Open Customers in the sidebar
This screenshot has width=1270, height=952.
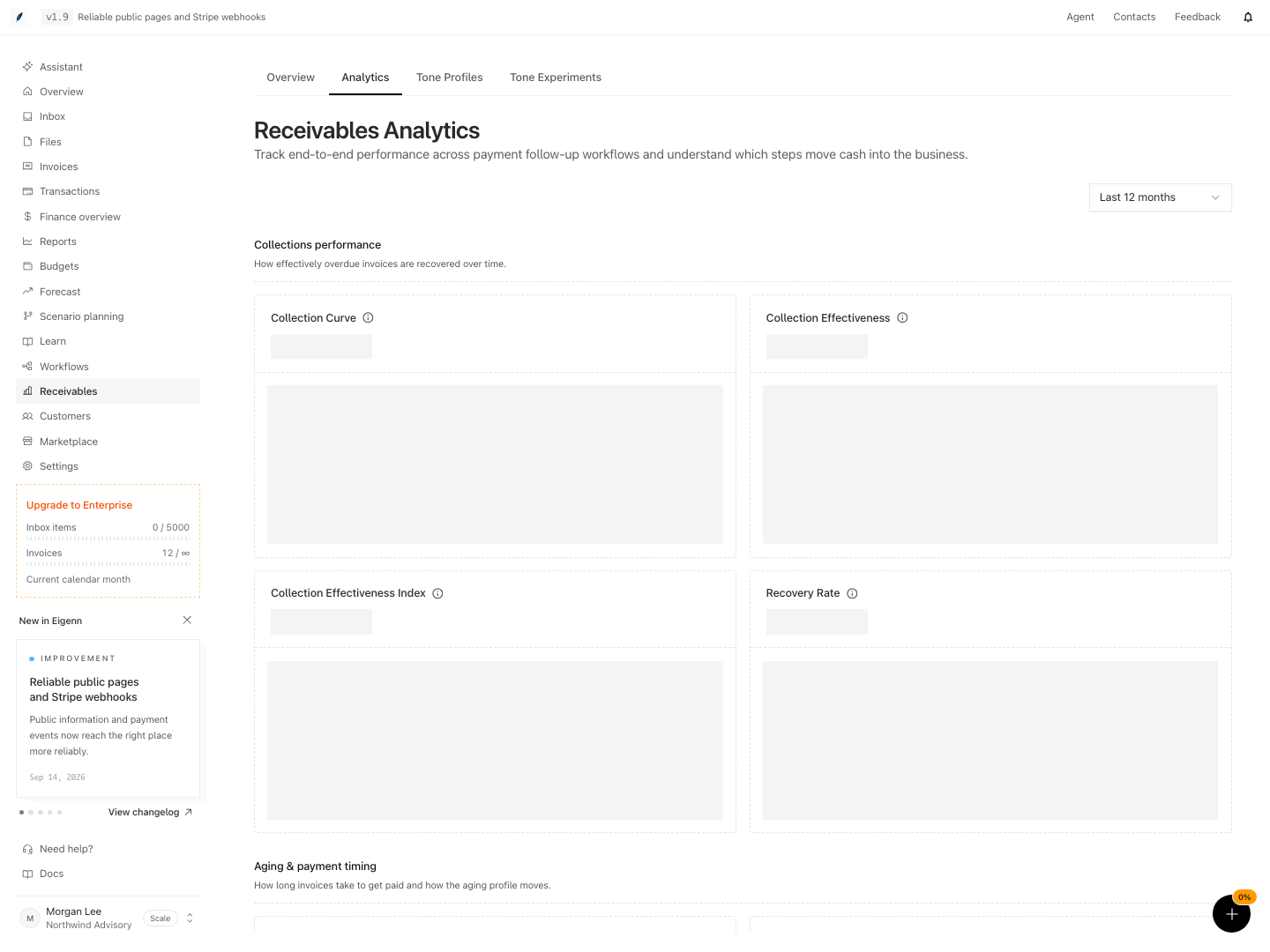tap(108, 416)
